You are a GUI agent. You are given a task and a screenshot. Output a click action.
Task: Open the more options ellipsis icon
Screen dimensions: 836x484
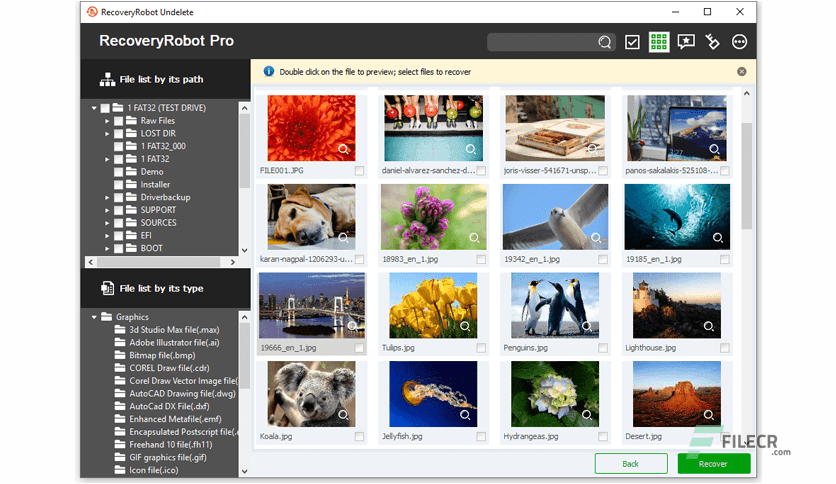pos(739,42)
